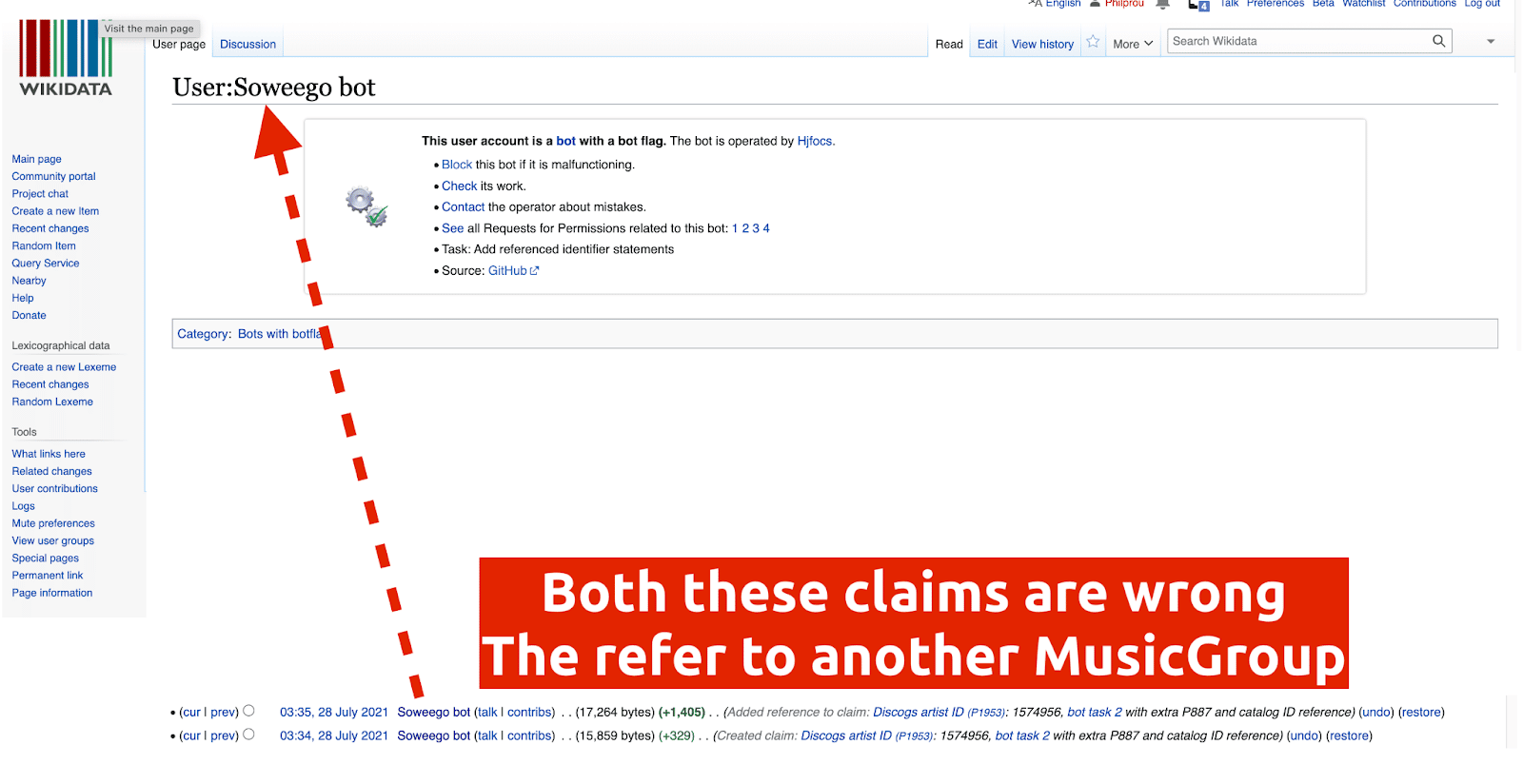Open operator Hjfocs user link

[814, 141]
